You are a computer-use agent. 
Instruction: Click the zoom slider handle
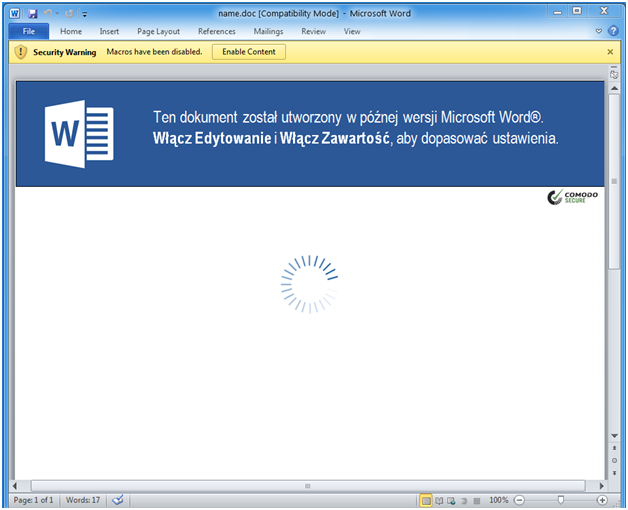561,499
